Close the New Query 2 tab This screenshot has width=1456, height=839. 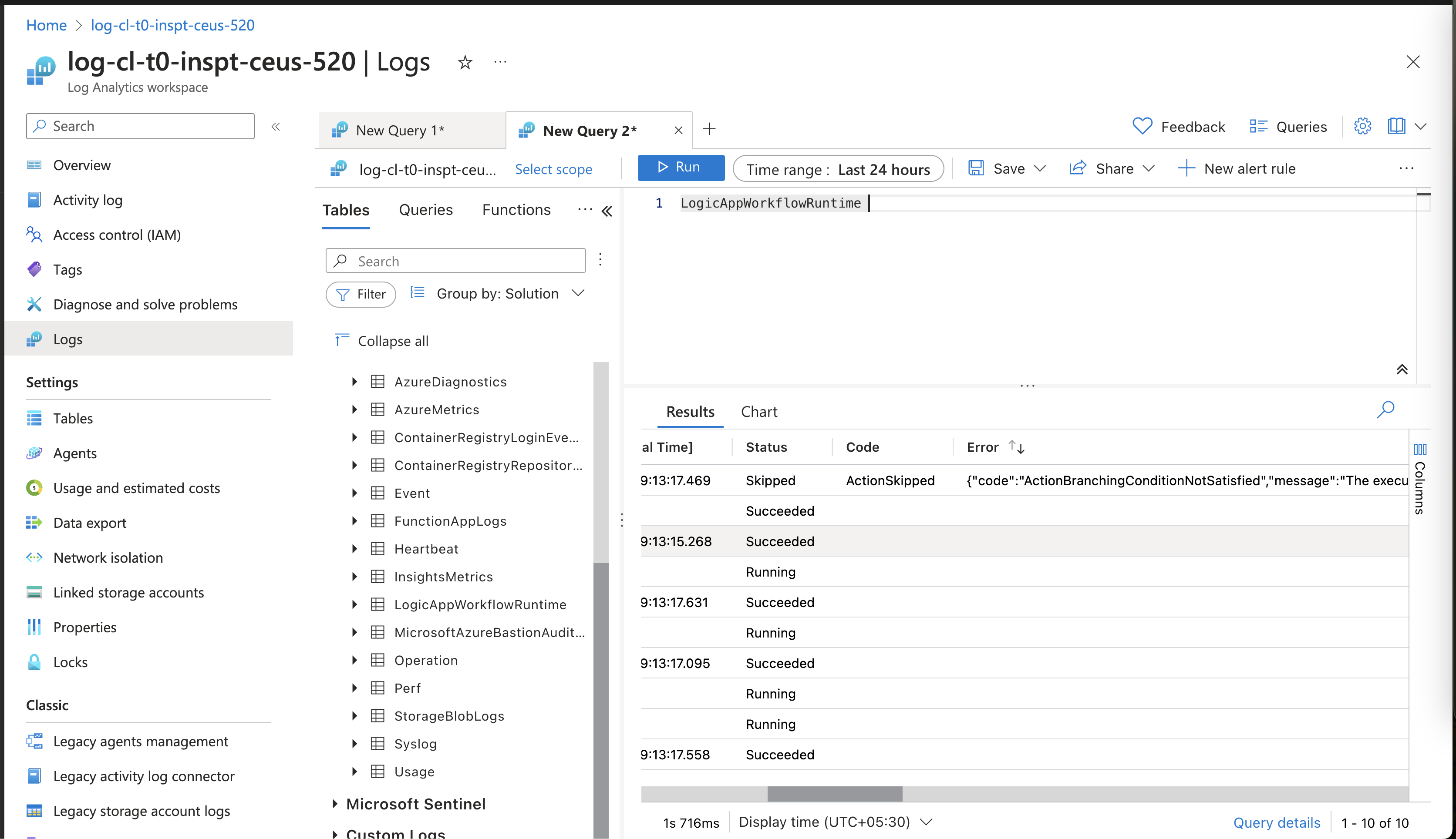point(678,130)
